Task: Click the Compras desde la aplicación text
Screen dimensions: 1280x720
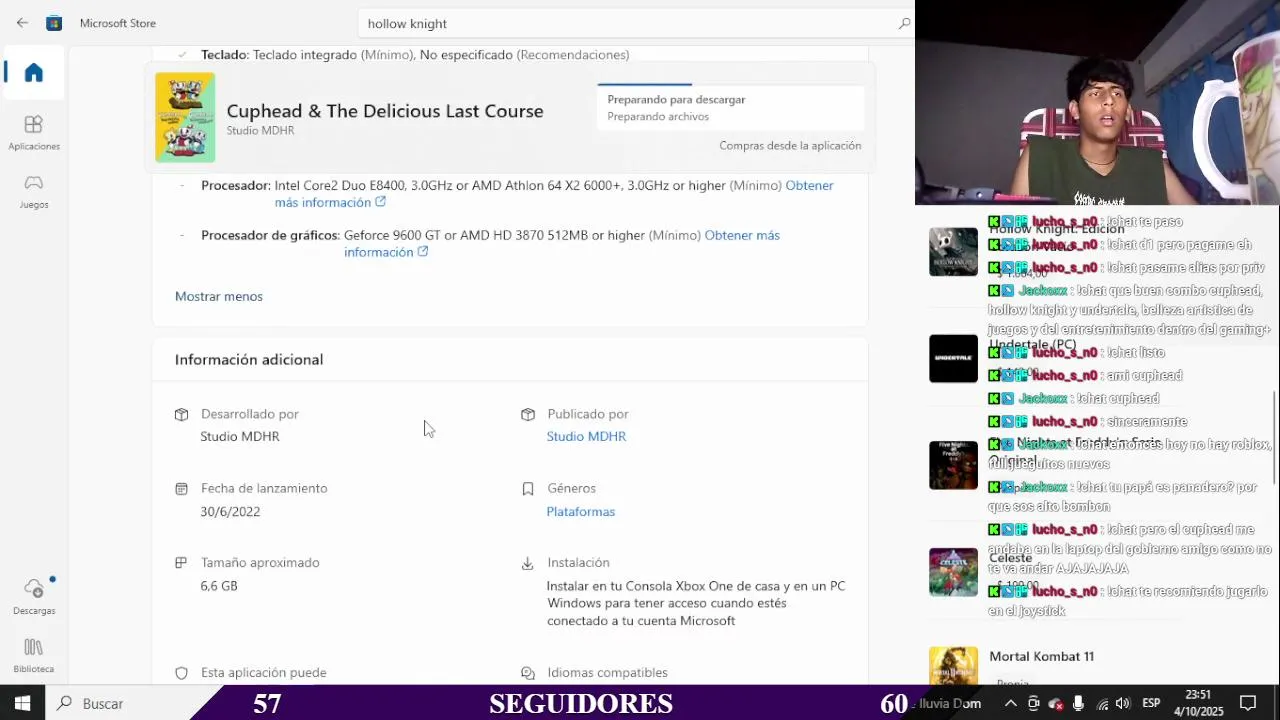Action: pos(790,145)
